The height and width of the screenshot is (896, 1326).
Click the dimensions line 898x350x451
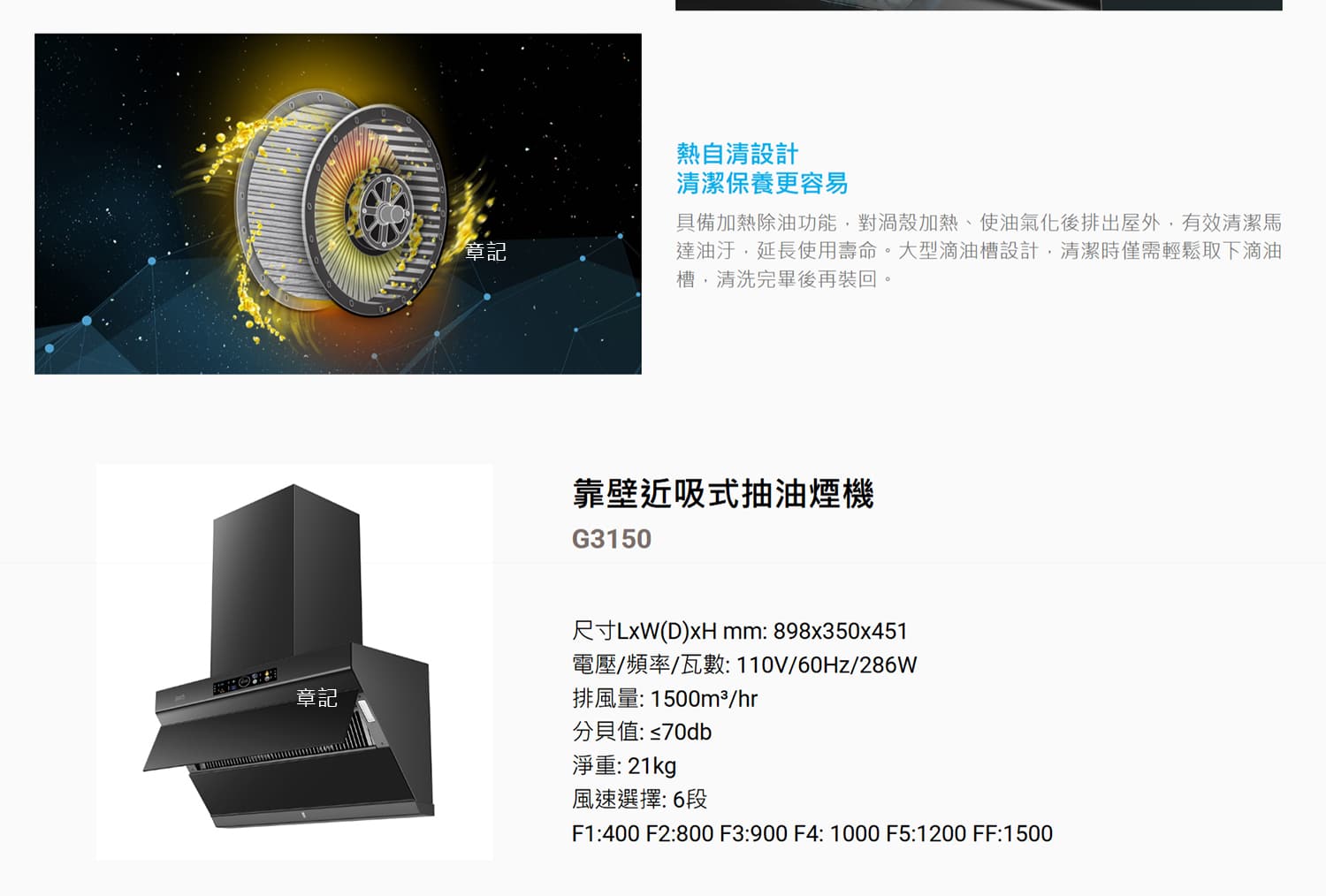click(x=740, y=631)
